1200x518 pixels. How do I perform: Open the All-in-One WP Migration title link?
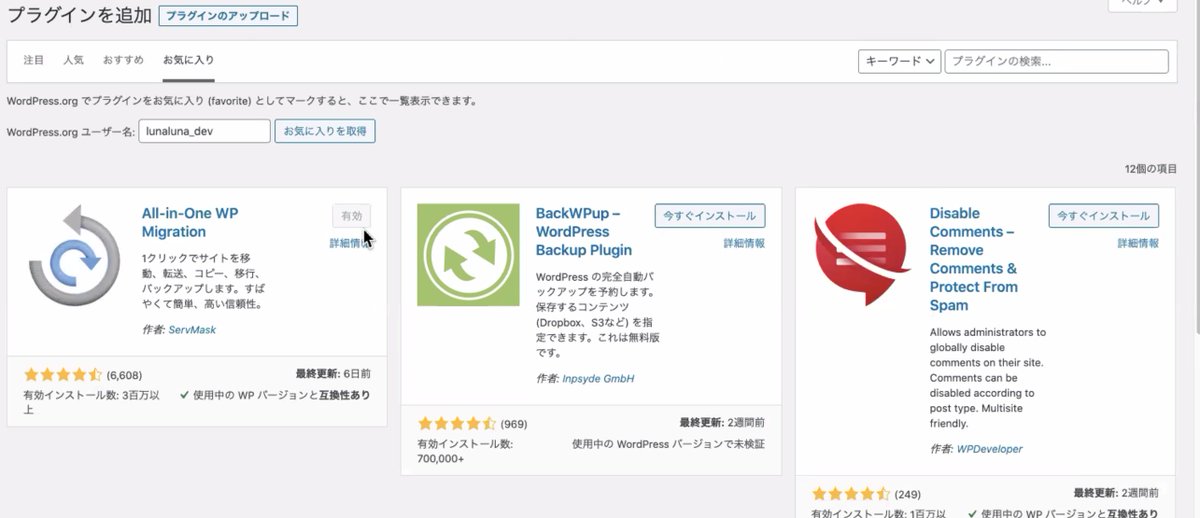coord(190,222)
